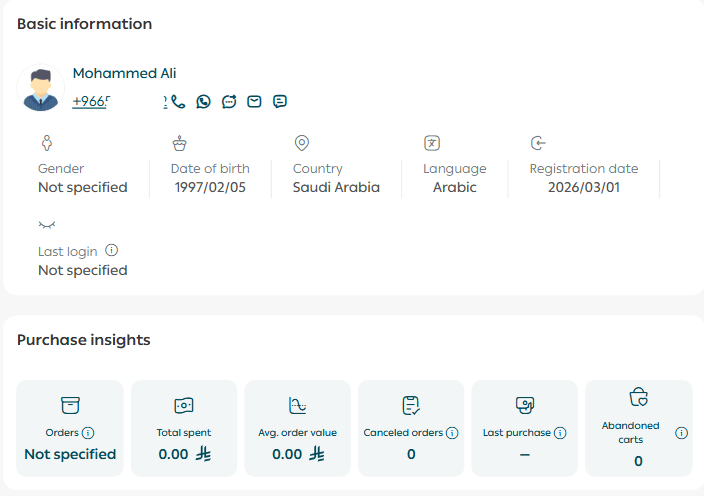Viewport: 704px width, 496px height.
Task: Click the SMS message icon
Action: click(280, 101)
